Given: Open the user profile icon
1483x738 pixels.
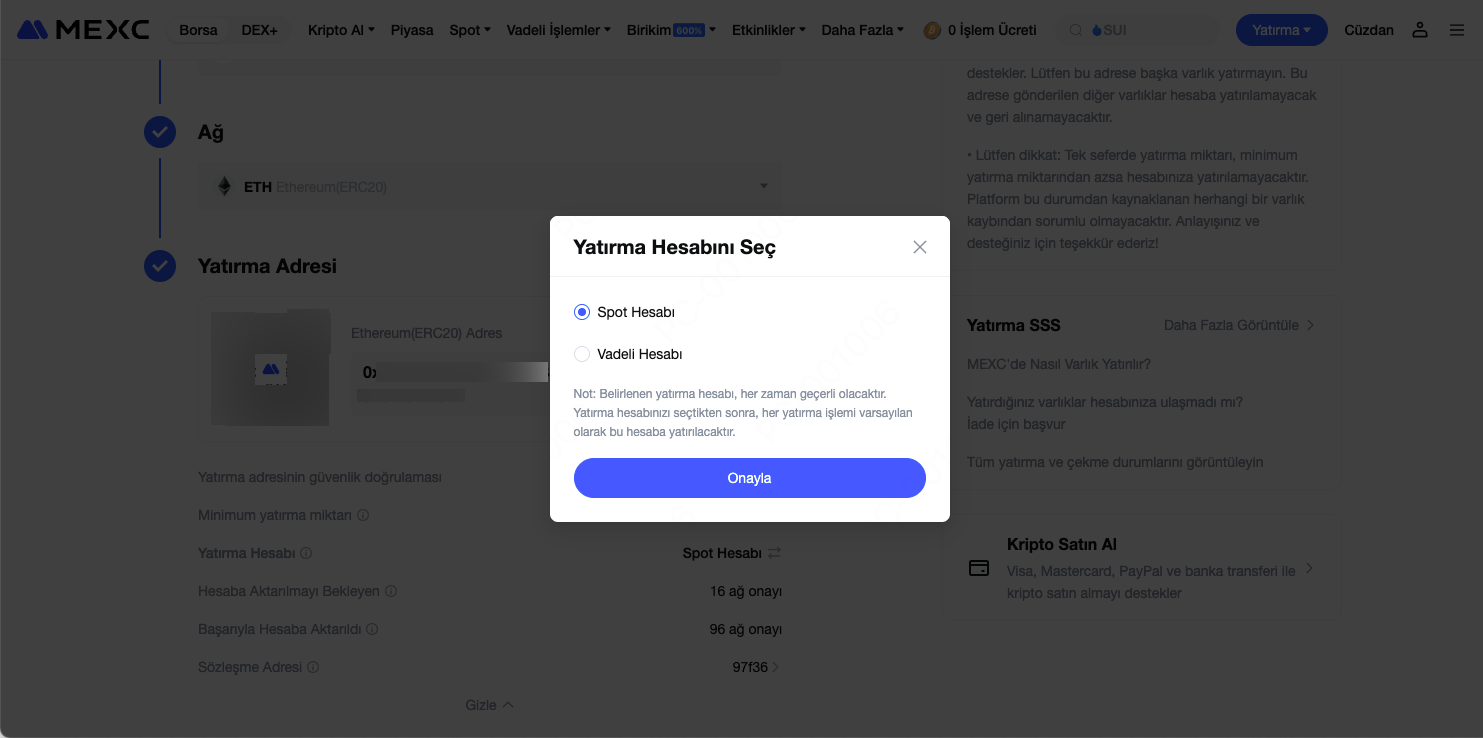Looking at the screenshot, I should [1419, 30].
